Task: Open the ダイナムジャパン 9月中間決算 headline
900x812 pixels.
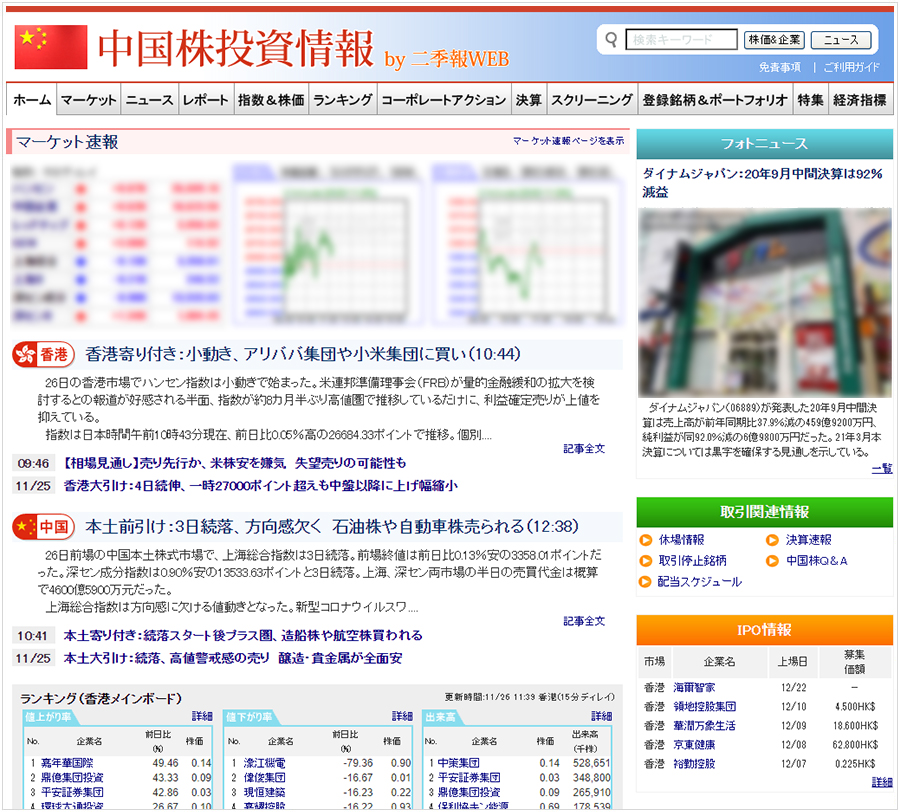Action: 762,182
